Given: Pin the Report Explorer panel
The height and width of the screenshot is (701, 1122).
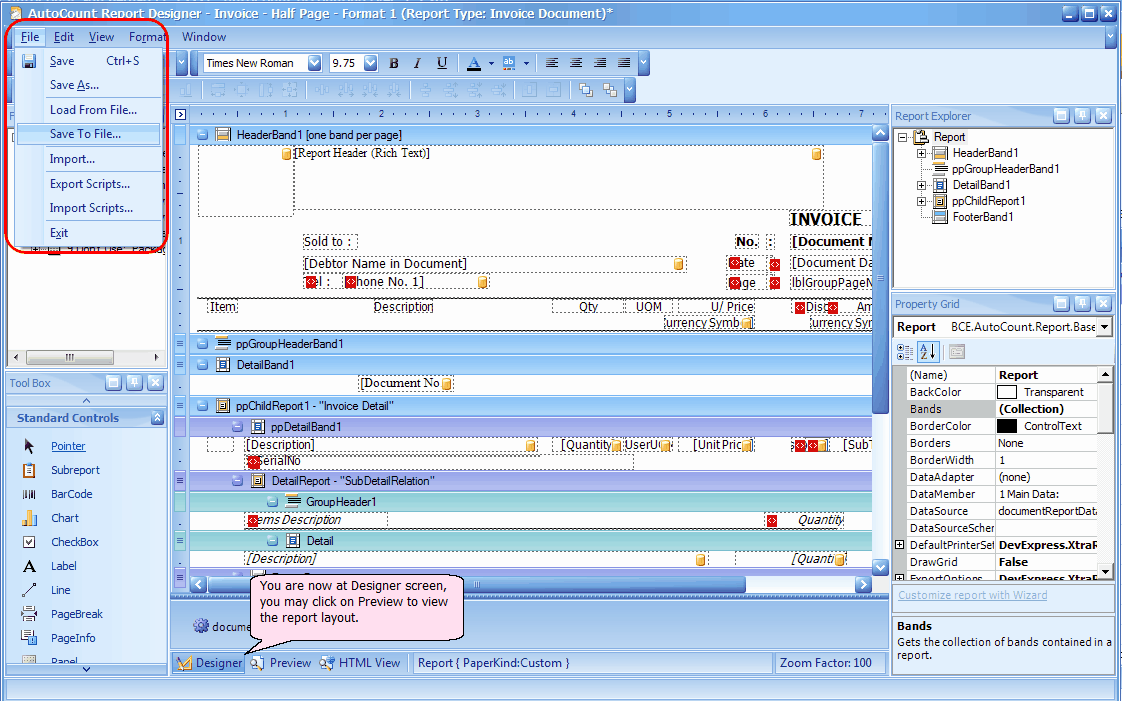Looking at the screenshot, I should pos(1082,116).
